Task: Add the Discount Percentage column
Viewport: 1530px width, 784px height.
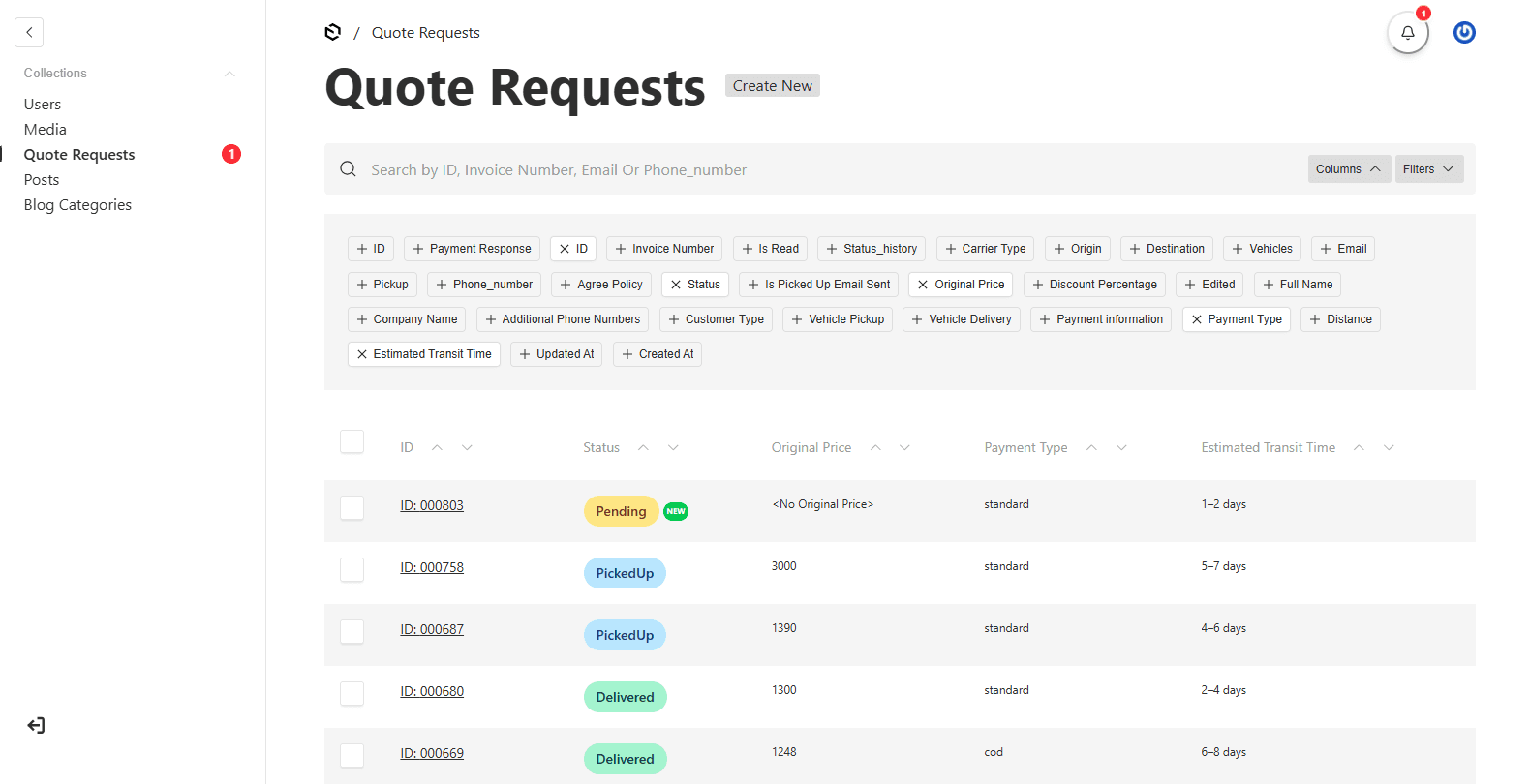Action: tap(1094, 285)
